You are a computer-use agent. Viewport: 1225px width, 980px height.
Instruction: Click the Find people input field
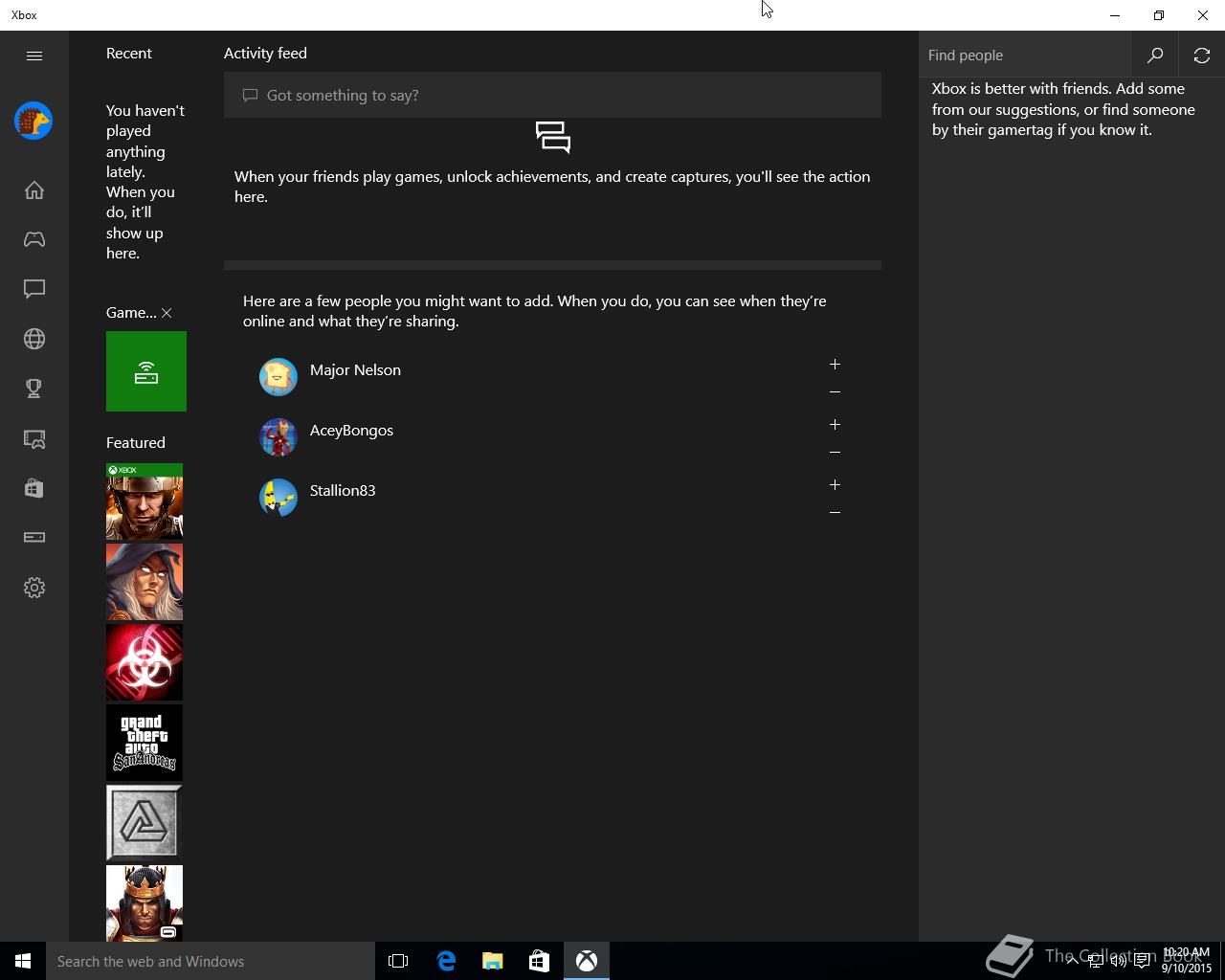[x=1025, y=56]
